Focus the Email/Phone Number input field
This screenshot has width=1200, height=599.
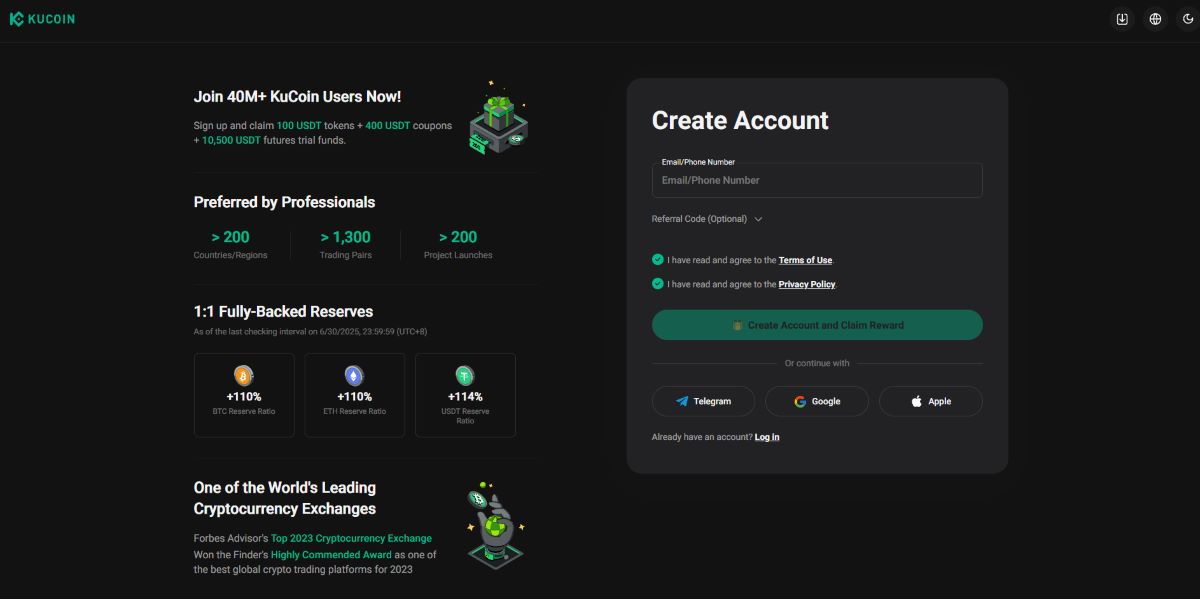[x=817, y=180]
